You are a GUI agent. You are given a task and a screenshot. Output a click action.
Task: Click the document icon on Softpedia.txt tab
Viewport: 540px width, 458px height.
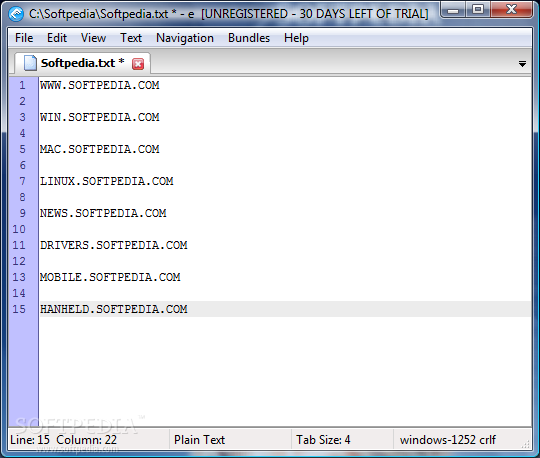point(30,63)
